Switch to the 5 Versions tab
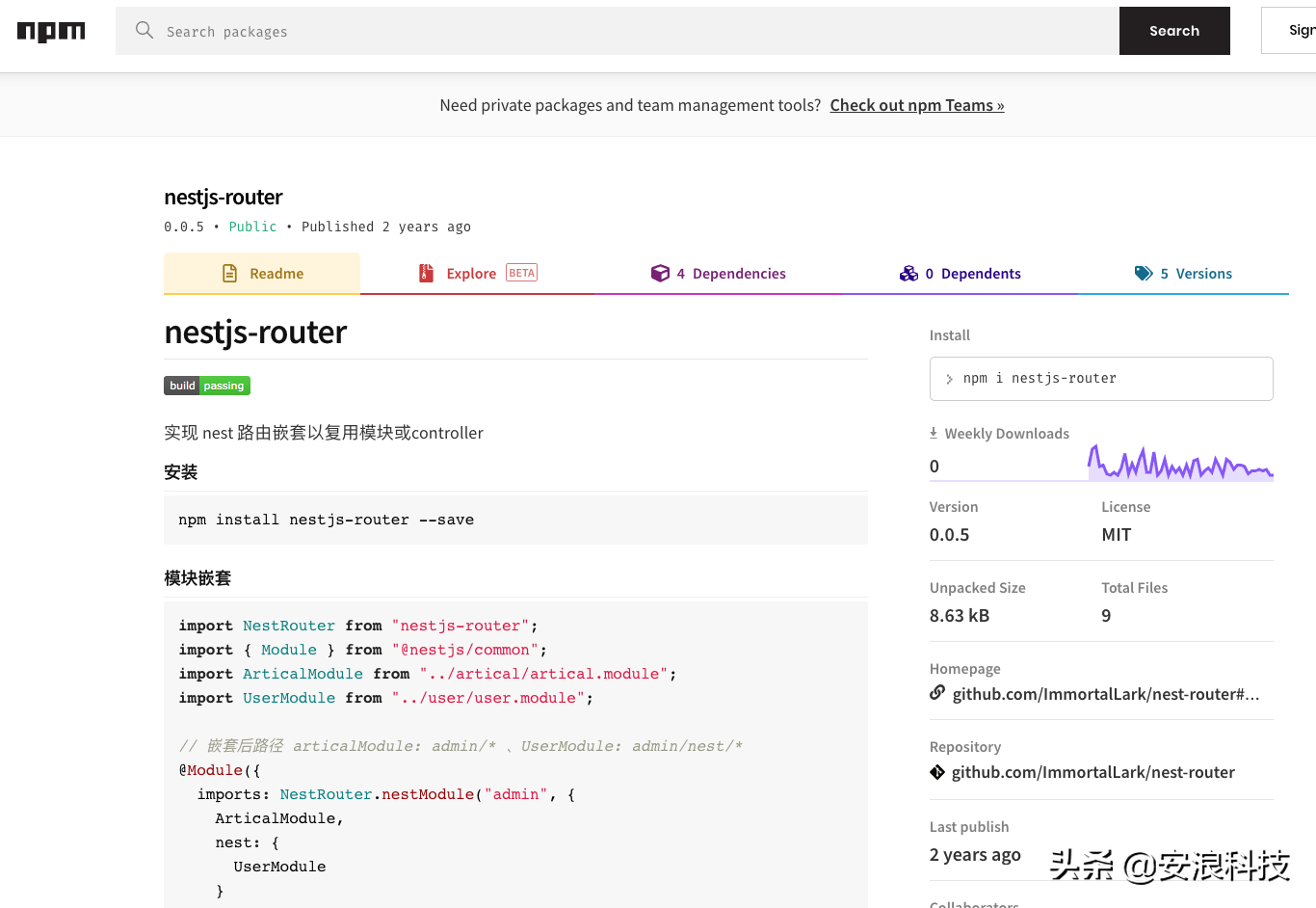The height and width of the screenshot is (908, 1316). tap(1183, 274)
